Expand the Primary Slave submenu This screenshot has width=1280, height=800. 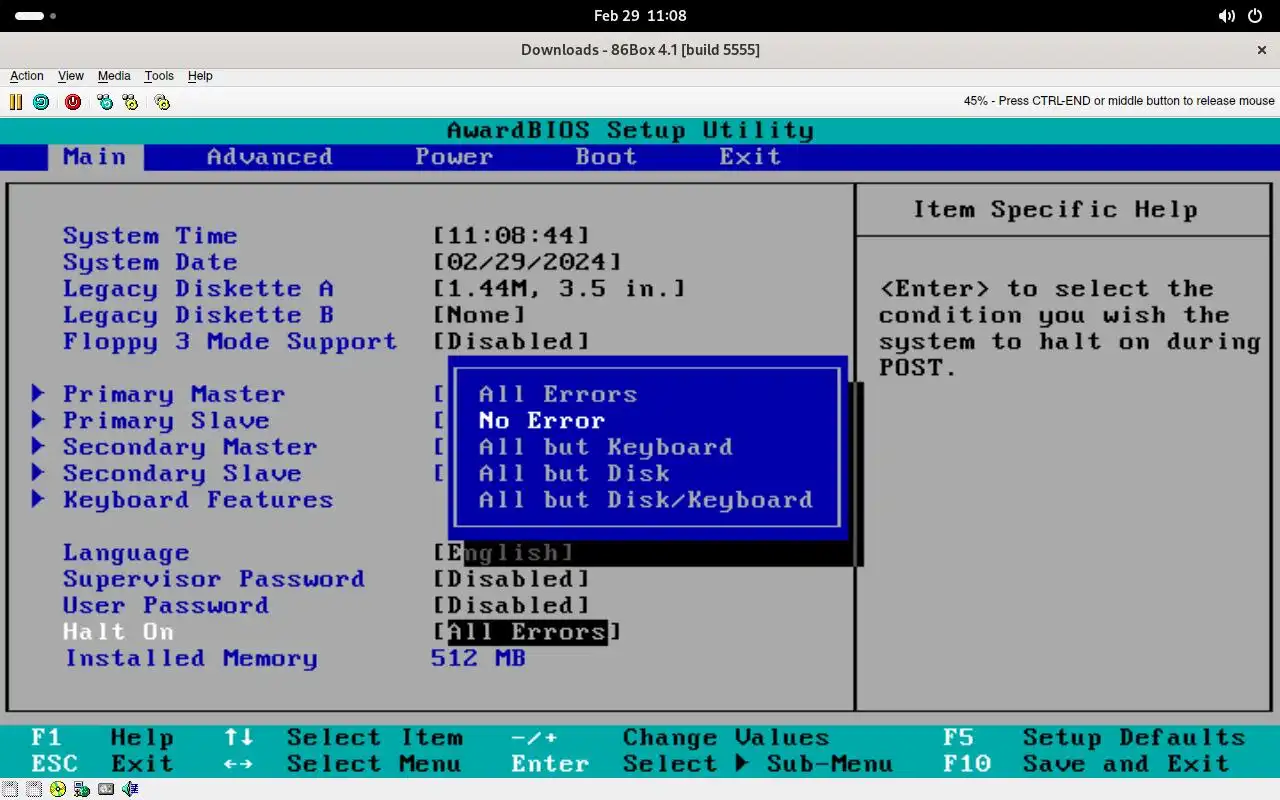pos(151,421)
